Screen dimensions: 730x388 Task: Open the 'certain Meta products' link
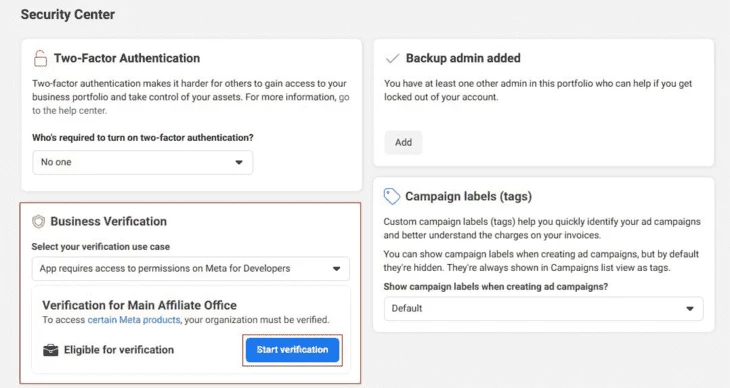134,320
